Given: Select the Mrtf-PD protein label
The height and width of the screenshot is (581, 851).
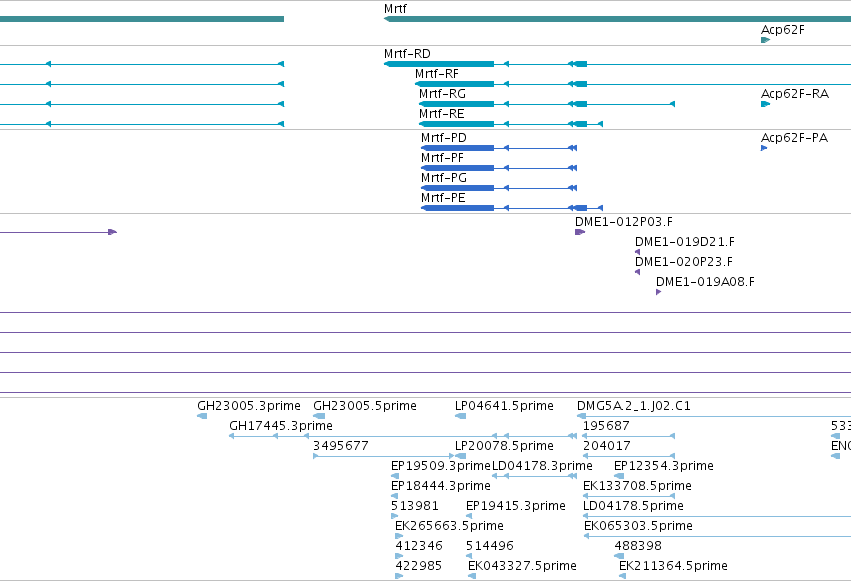Looking at the screenshot, I should pos(444,138).
